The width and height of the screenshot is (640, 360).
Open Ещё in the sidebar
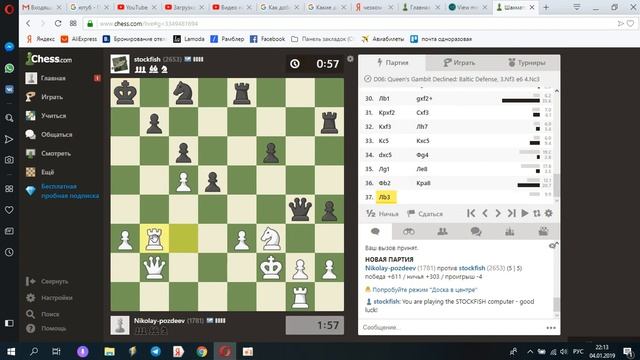(47, 172)
